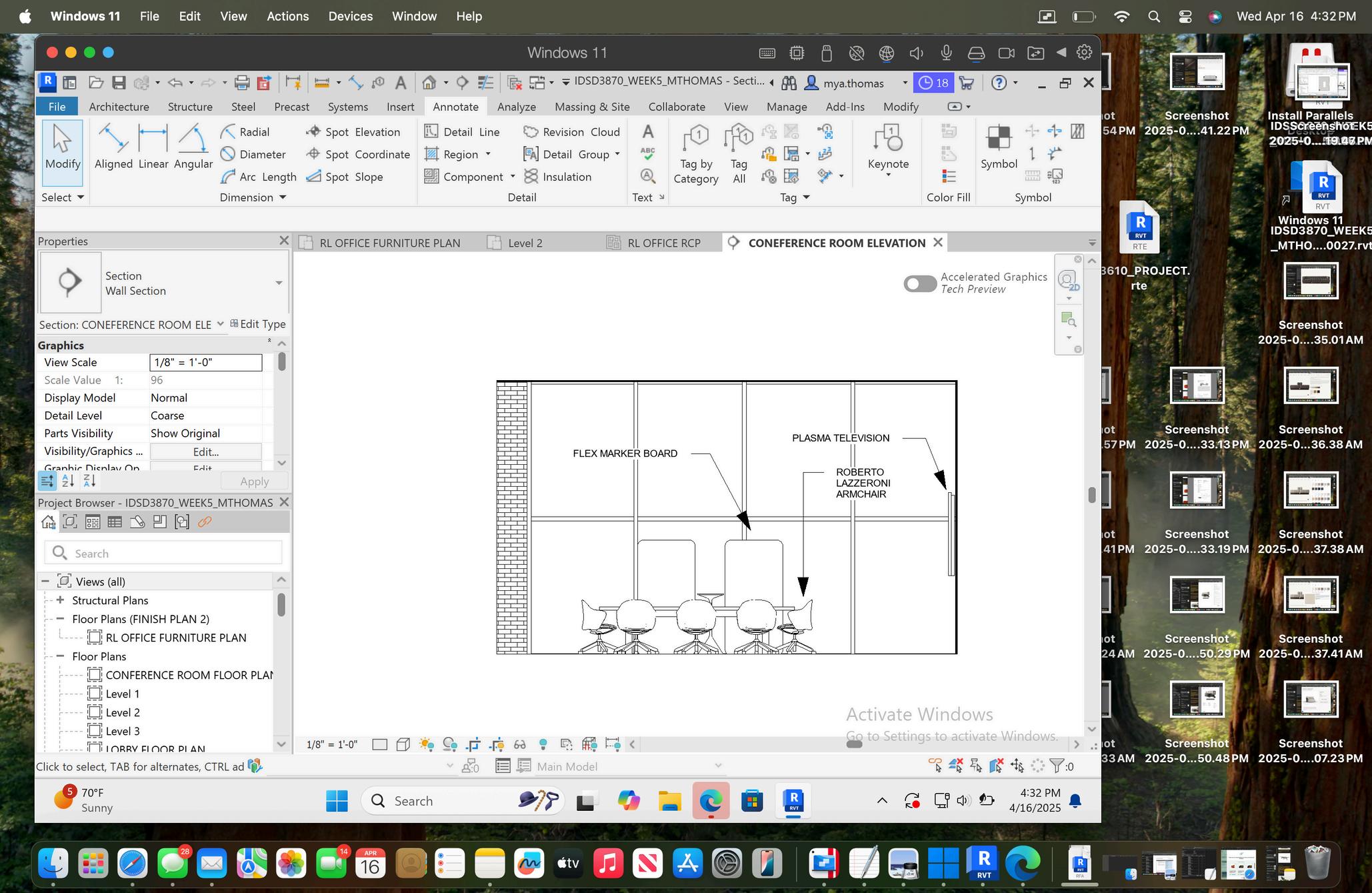Toggle Crop View in view control bar
Viewport: 1372px width, 893px height.
pyautogui.click(x=473, y=744)
